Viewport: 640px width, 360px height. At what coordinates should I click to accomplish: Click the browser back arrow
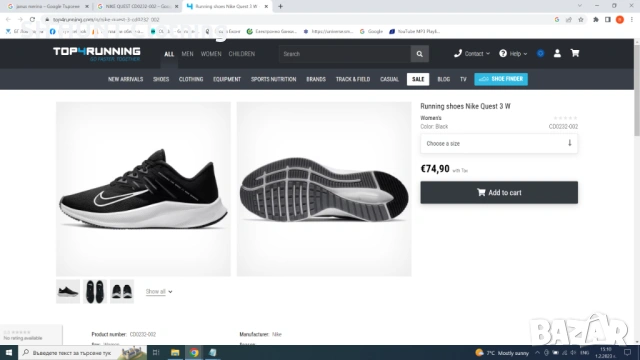(8, 19)
